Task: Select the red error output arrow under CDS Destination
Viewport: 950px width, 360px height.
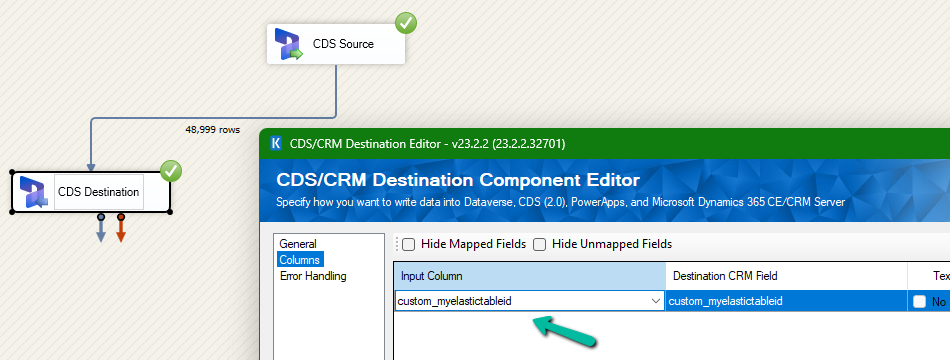Action: (121, 229)
